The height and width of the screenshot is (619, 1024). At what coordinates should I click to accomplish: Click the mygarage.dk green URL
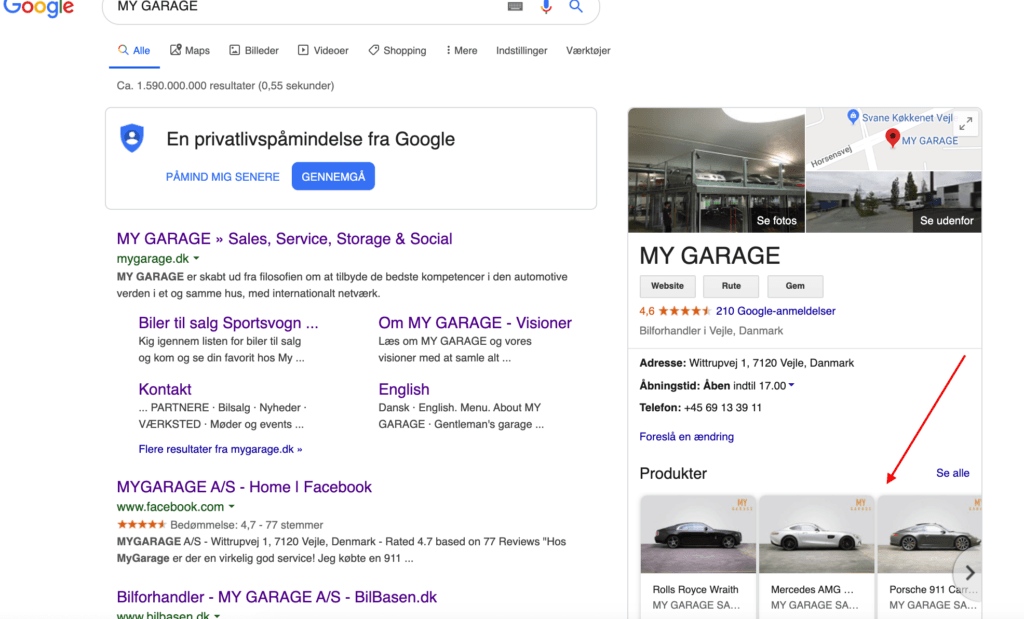coord(153,259)
